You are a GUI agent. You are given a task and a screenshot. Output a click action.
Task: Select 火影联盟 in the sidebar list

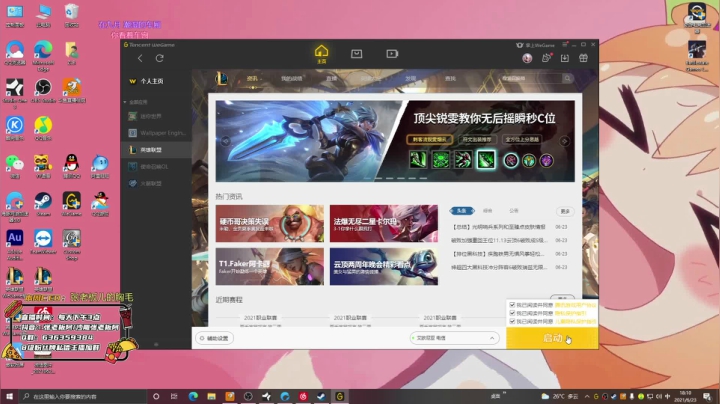coord(156,183)
